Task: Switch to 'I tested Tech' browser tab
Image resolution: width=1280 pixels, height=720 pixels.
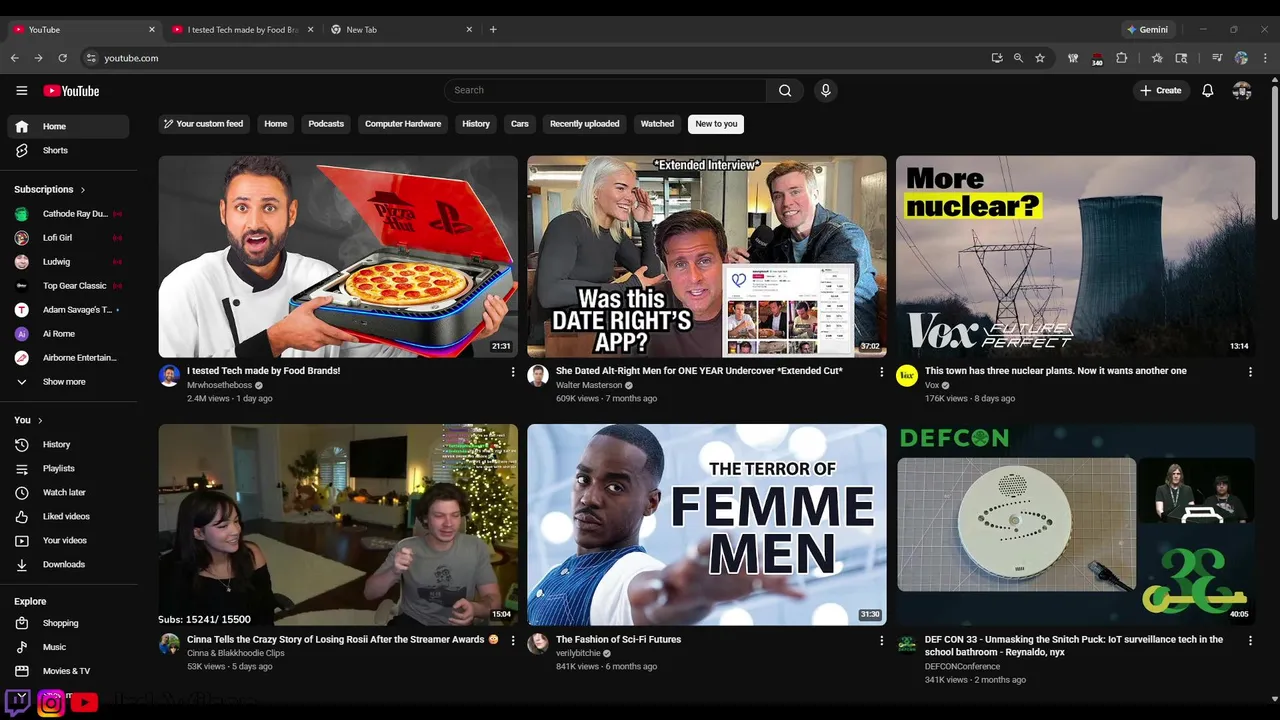Action: click(242, 30)
